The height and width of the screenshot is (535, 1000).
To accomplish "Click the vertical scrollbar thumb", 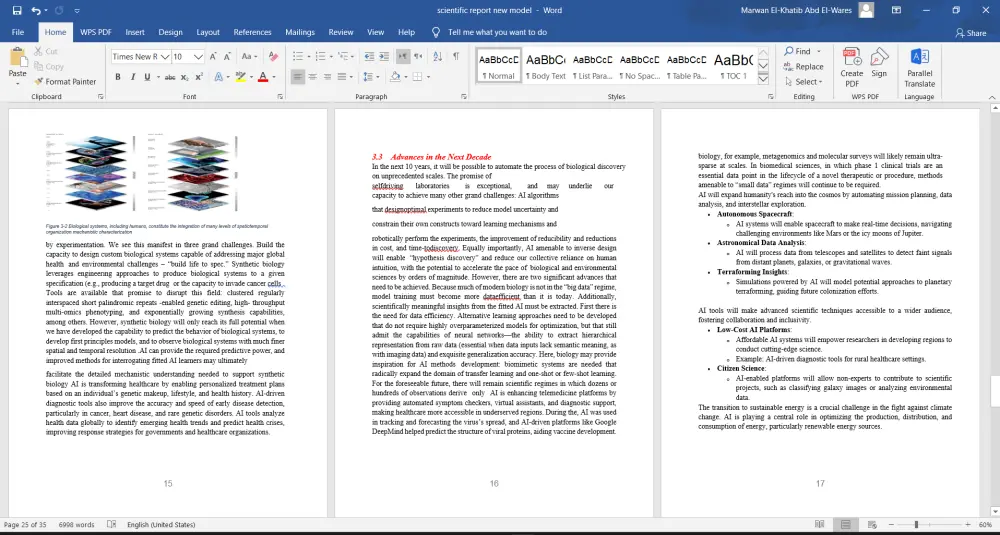I will pyautogui.click(x=994, y=391).
